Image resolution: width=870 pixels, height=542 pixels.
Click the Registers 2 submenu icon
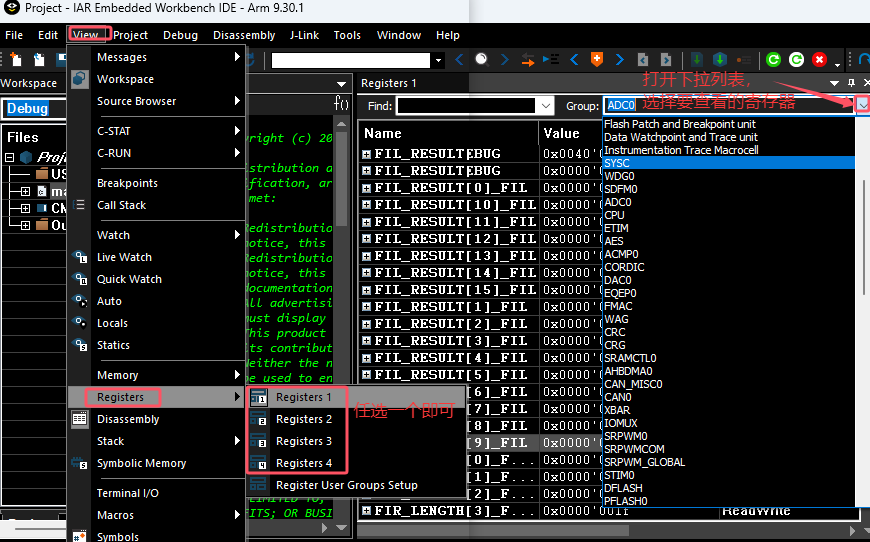coord(259,419)
